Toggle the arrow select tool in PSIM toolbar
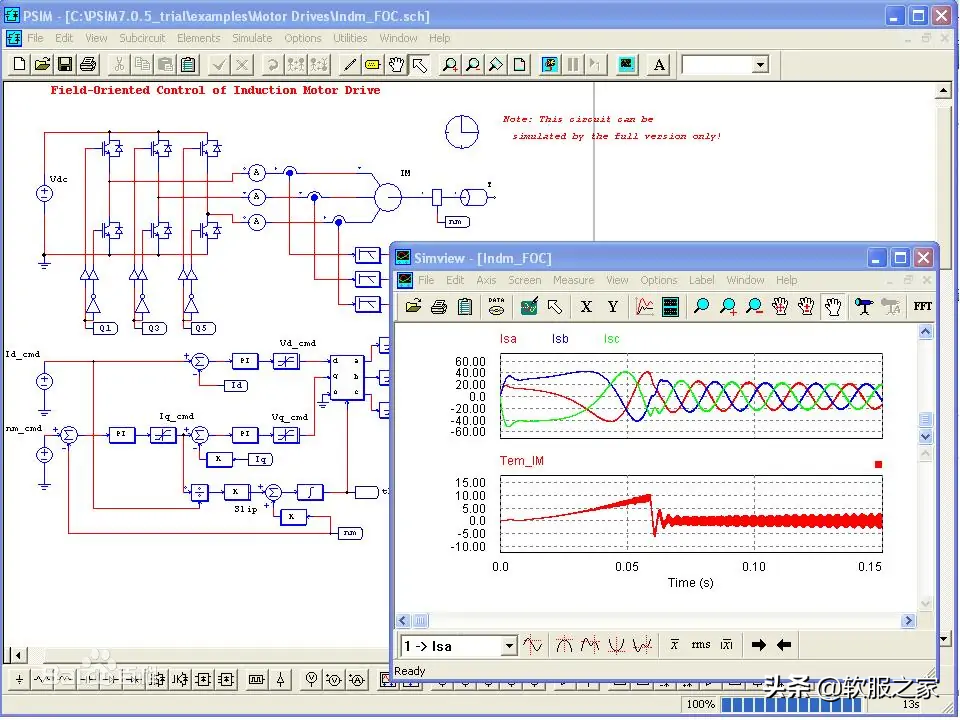Screen dimensions: 960x720 pos(420,65)
